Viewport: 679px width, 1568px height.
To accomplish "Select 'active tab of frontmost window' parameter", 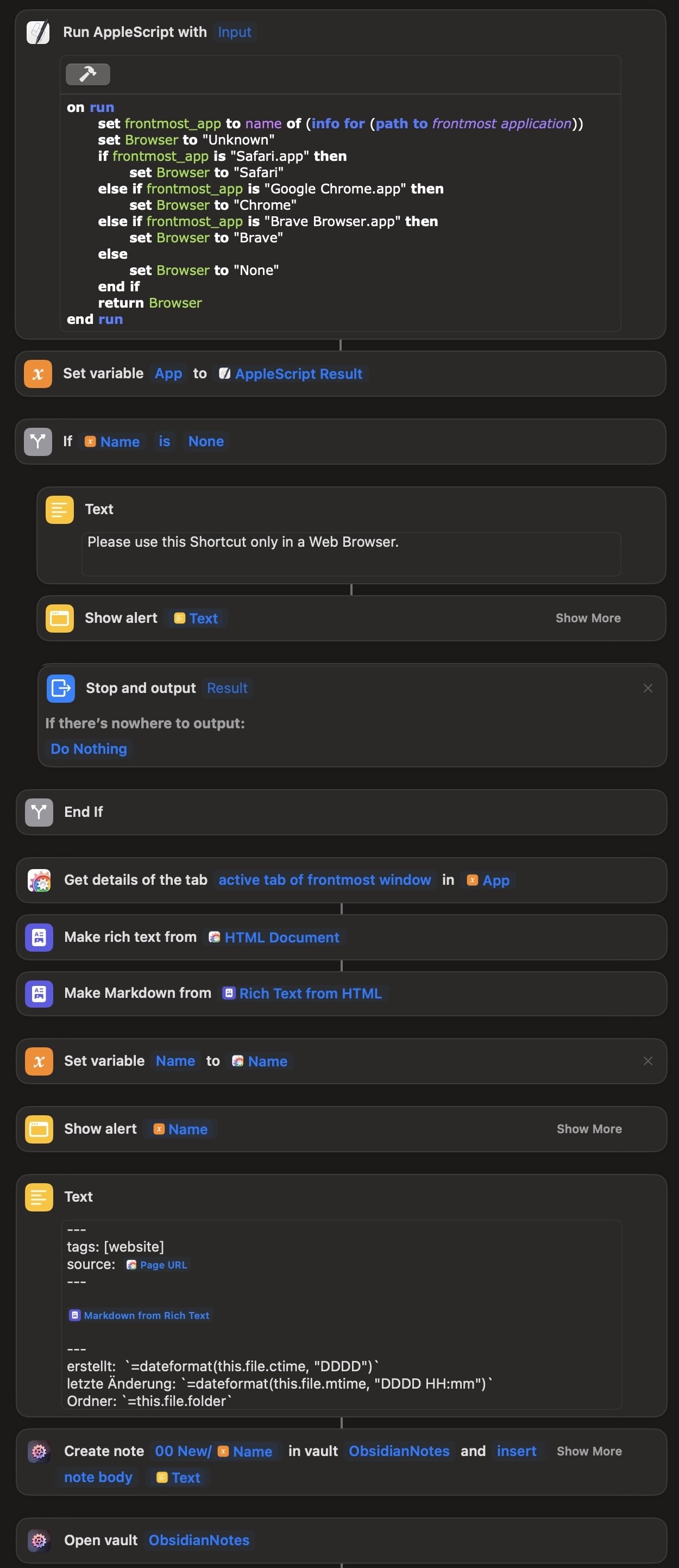I will [324, 880].
